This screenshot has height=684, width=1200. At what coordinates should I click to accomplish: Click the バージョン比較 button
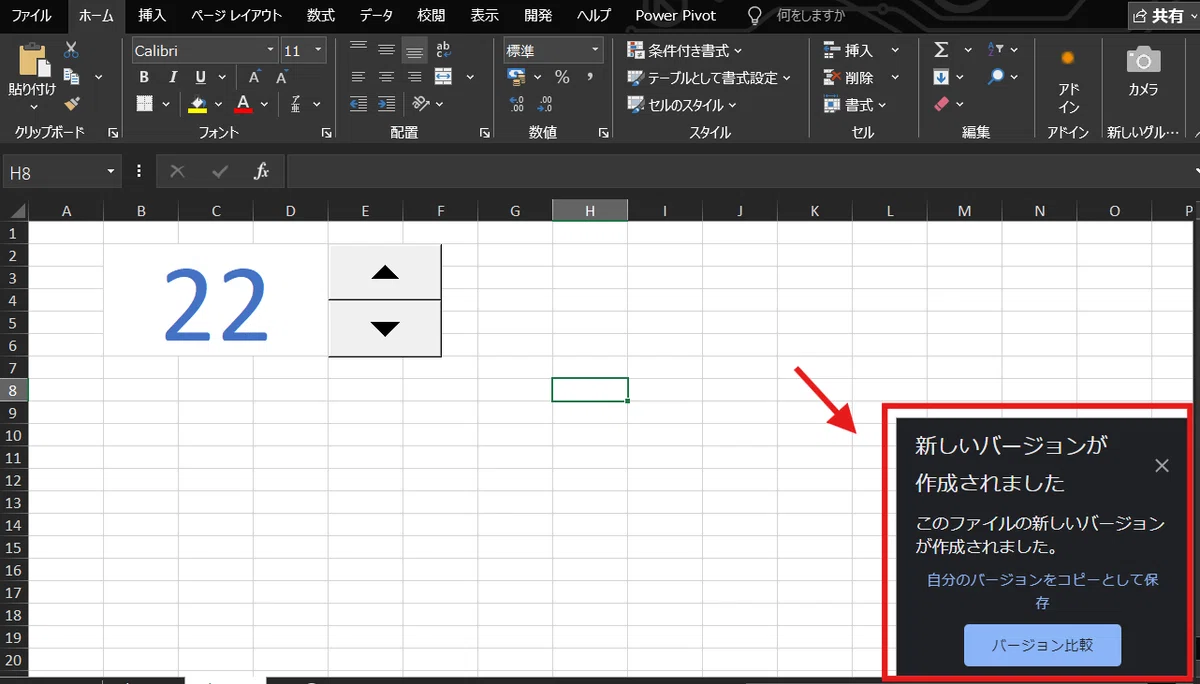[x=1042, y=646]
